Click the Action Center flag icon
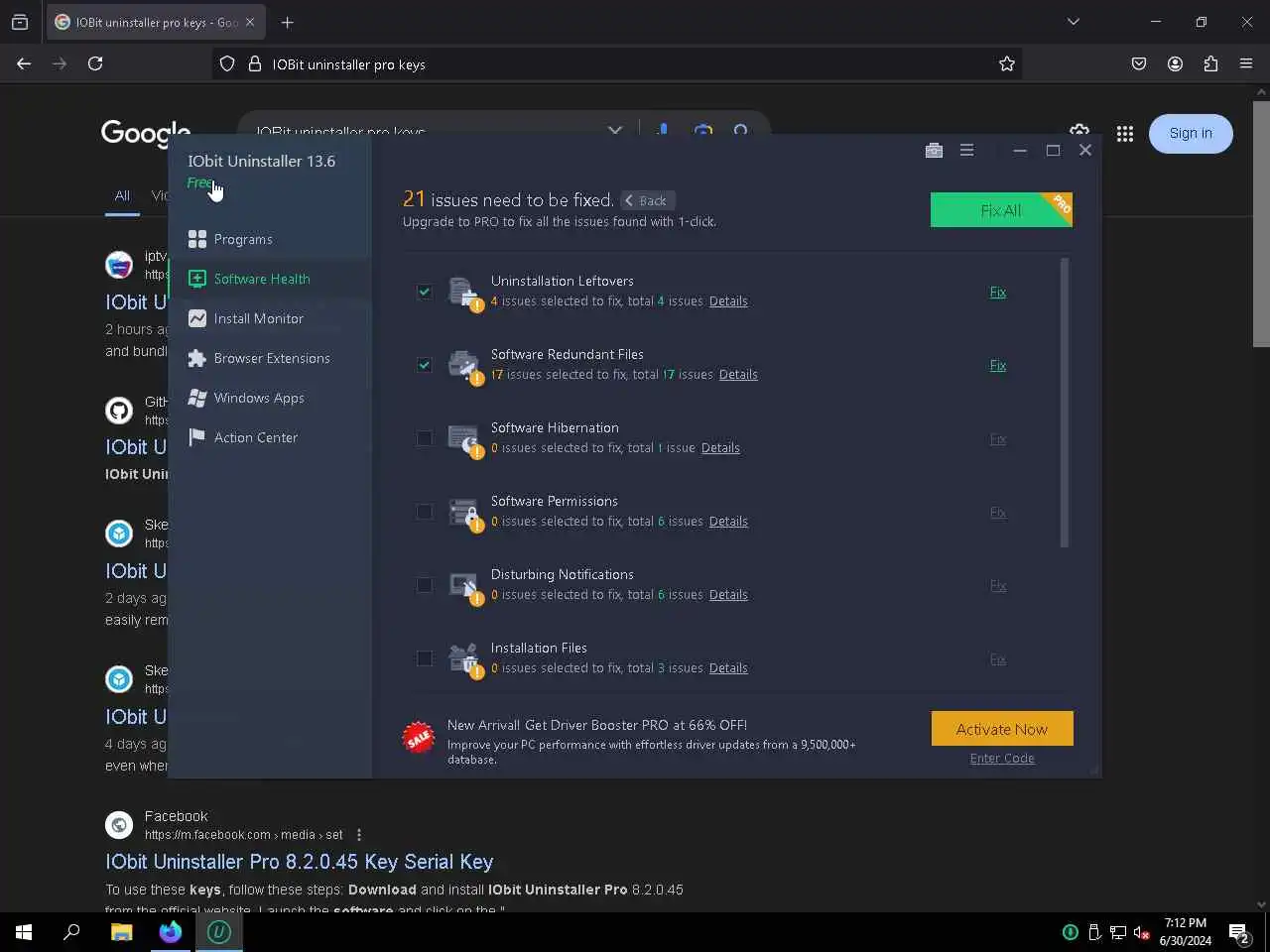This screenshot has height=952, width=1270. tap(197, 437)
